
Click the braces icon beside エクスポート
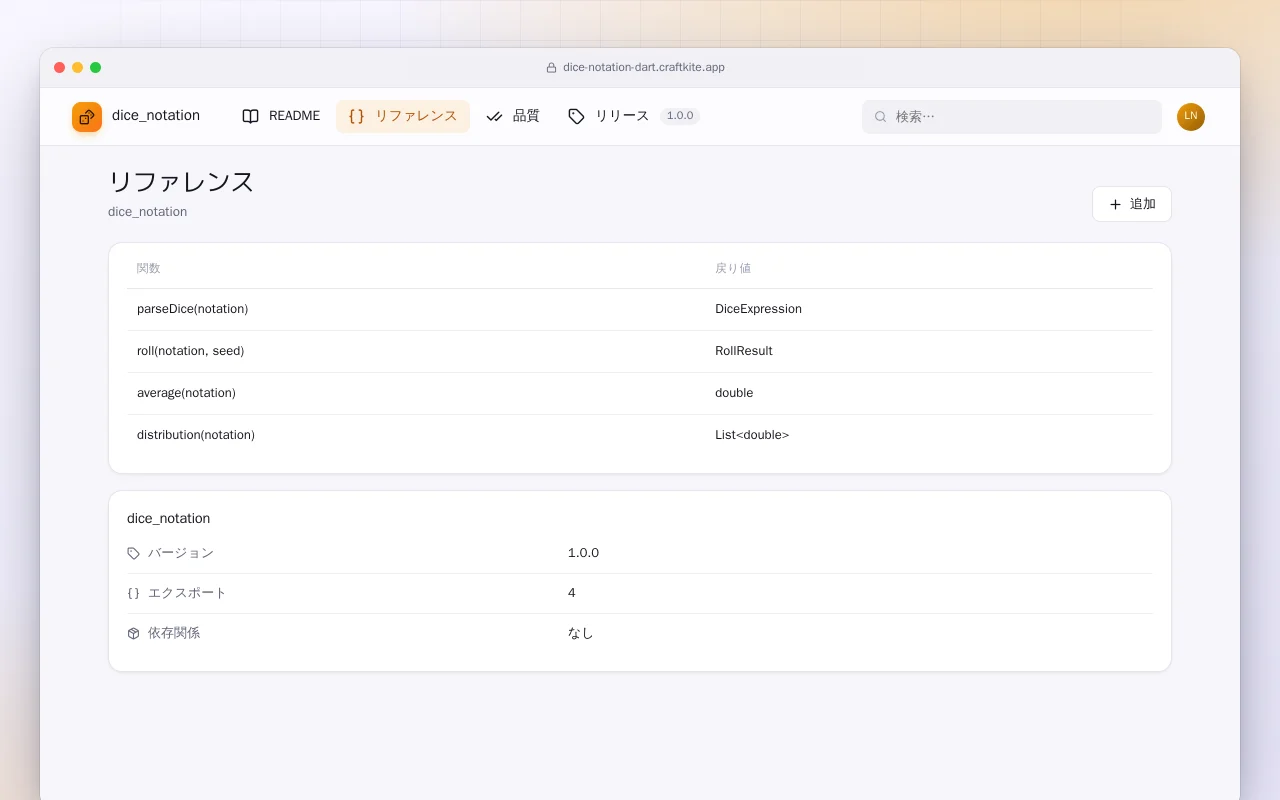click(x=134, y=593)
